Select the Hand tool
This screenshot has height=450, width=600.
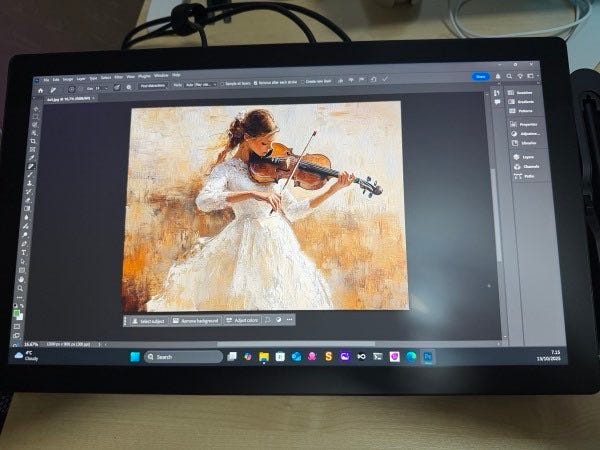21,279
